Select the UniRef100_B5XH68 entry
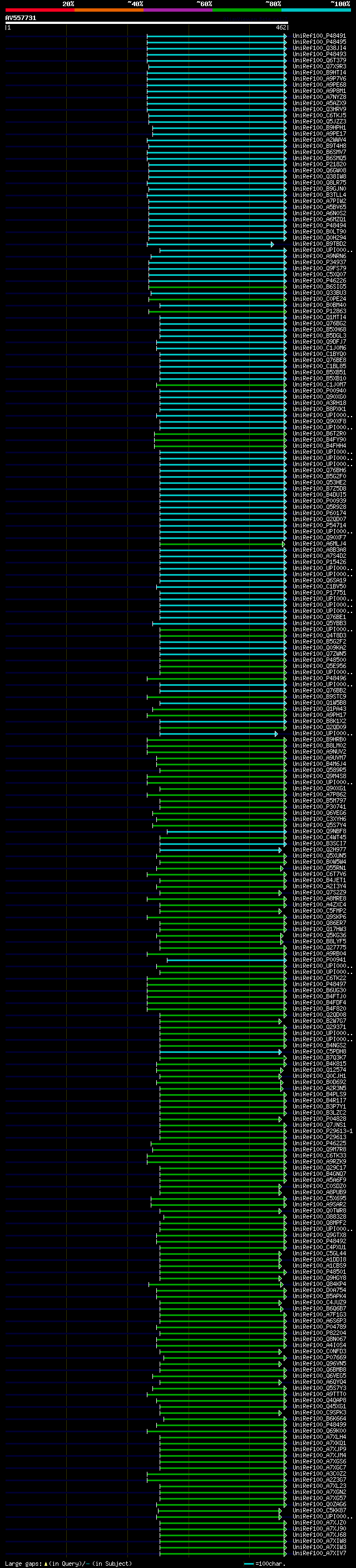 (319, 329)
